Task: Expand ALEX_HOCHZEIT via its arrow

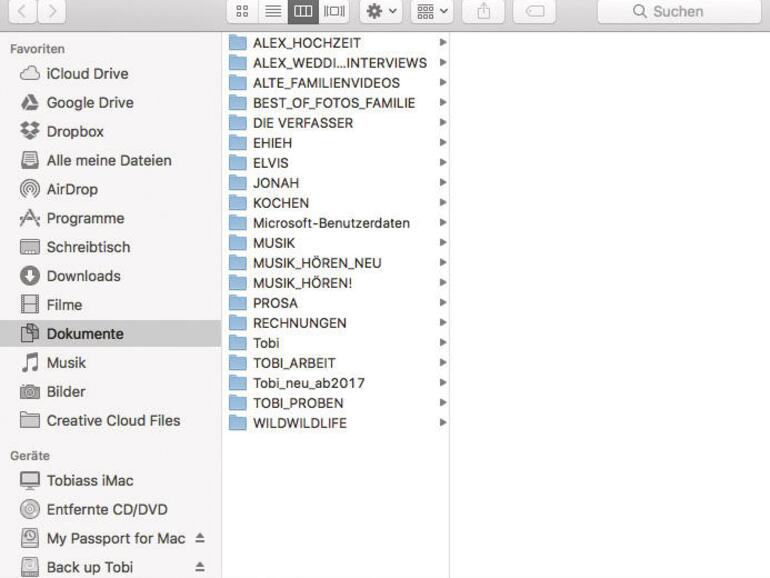Action: (442, 42)
